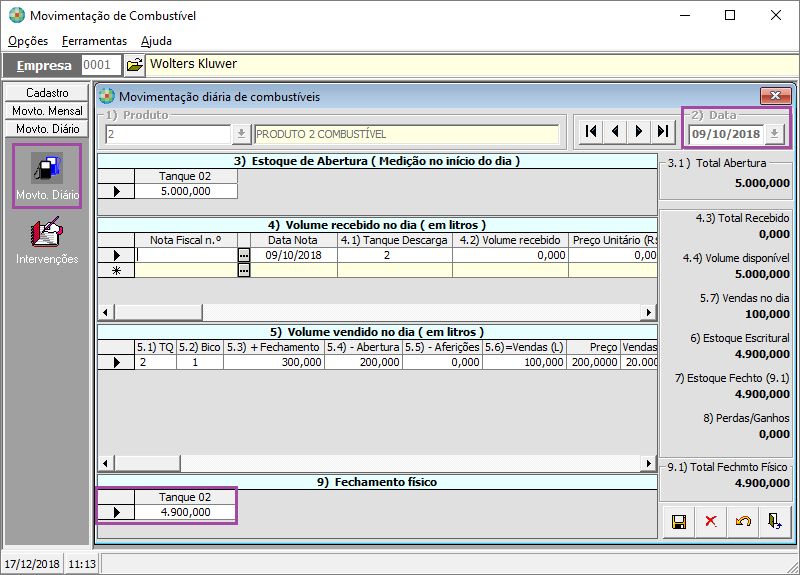Click the Abertura cell 200,000
800x575 pixels.
point(363,362)
